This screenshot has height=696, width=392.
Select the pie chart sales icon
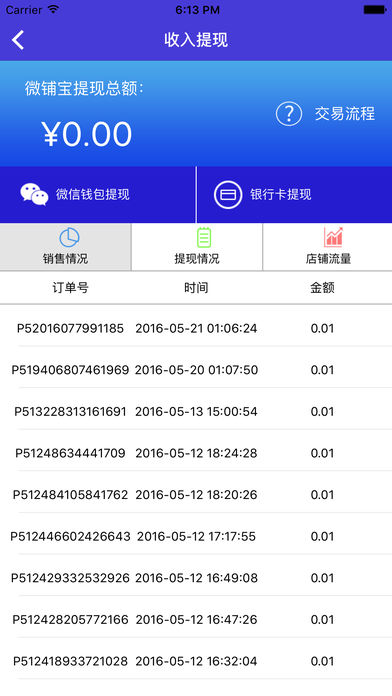coord(69,238)
